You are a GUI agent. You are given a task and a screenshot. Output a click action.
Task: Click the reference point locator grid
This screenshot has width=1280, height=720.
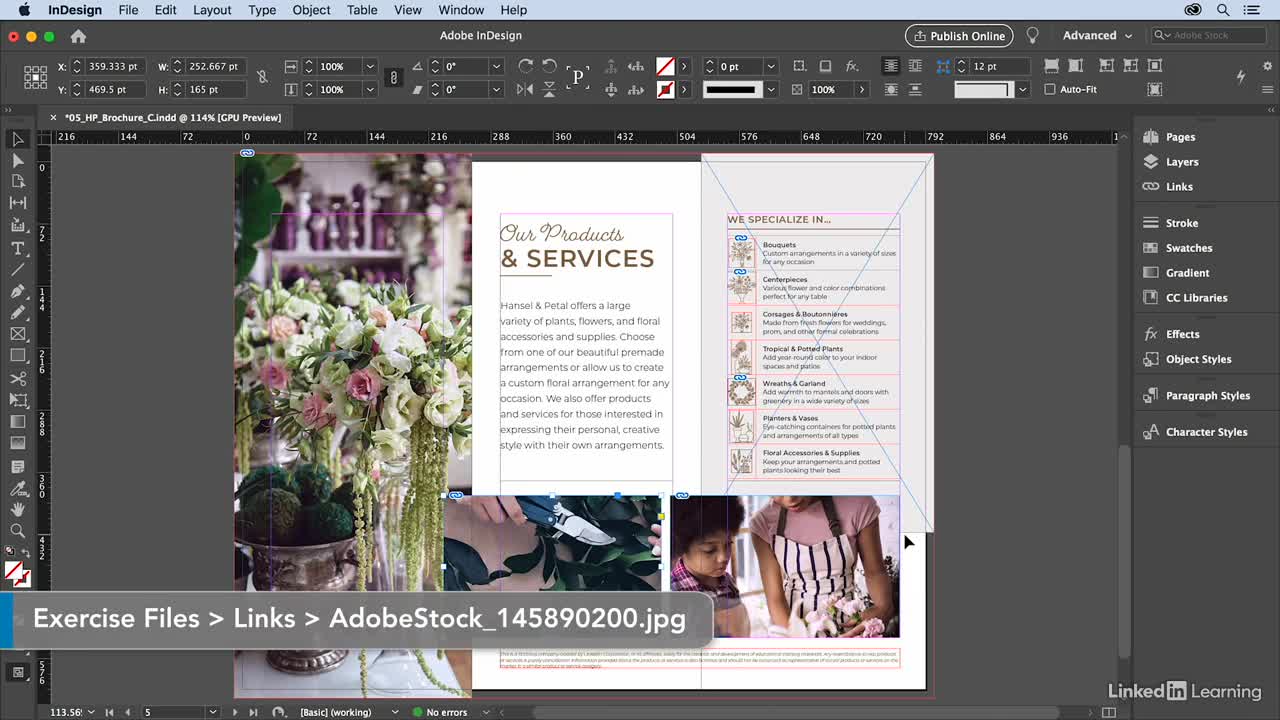pos(35,77)
